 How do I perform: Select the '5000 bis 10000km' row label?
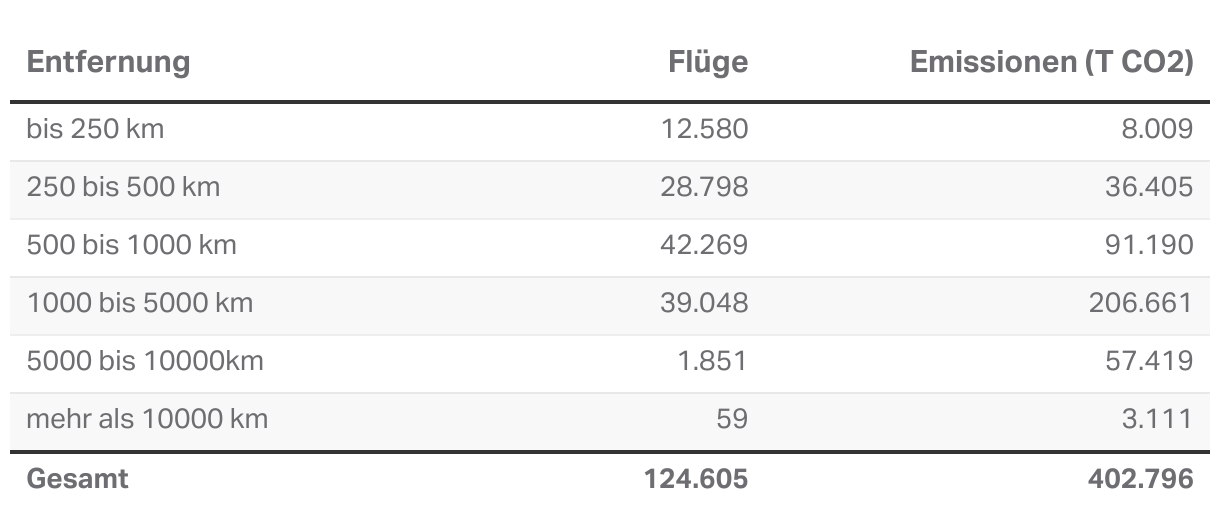[x=145, y=361]
